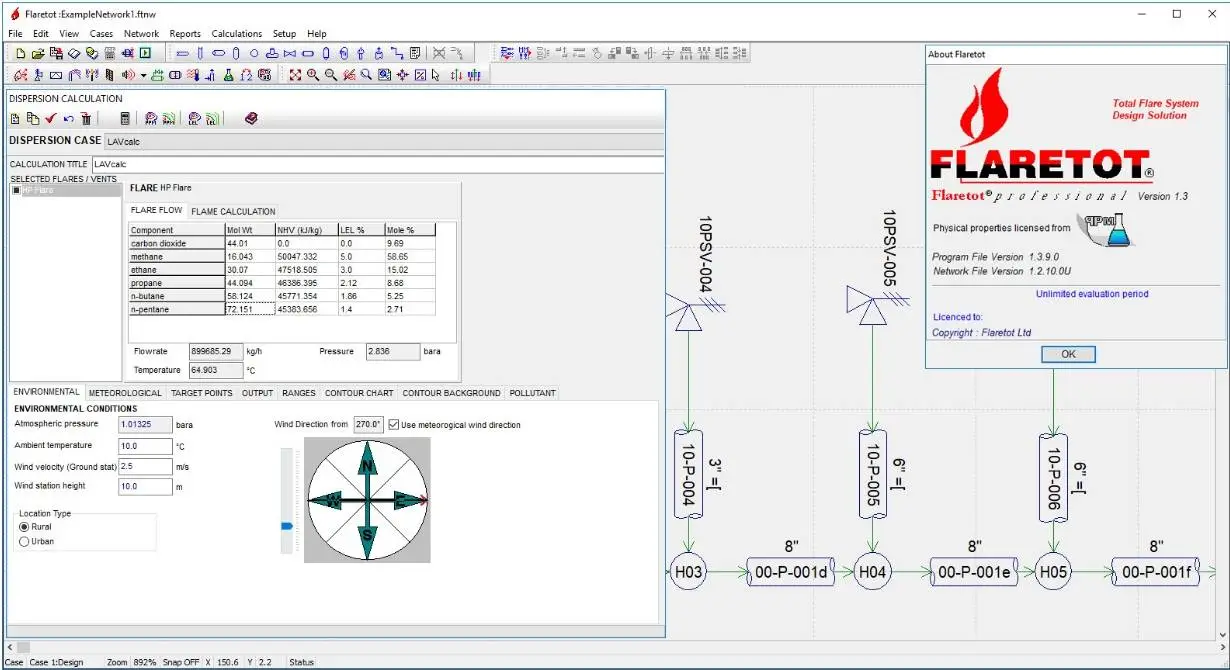Screen dimensions: 1230x670
Task: Adjust the blue wind direction slider
Action: 287,525
